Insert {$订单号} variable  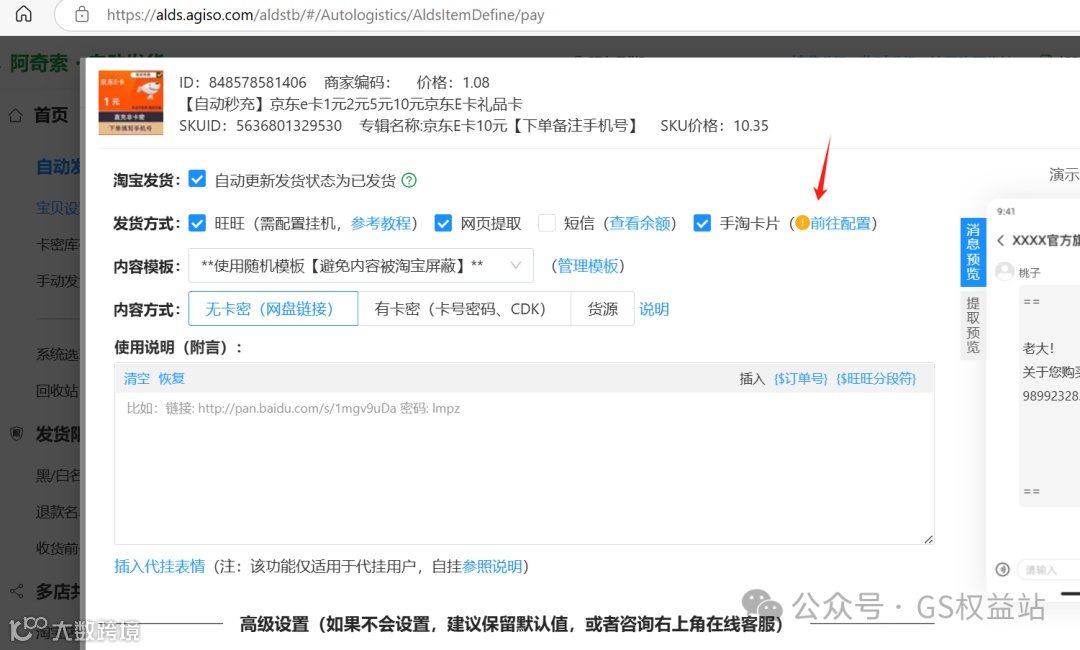[800, 378]
